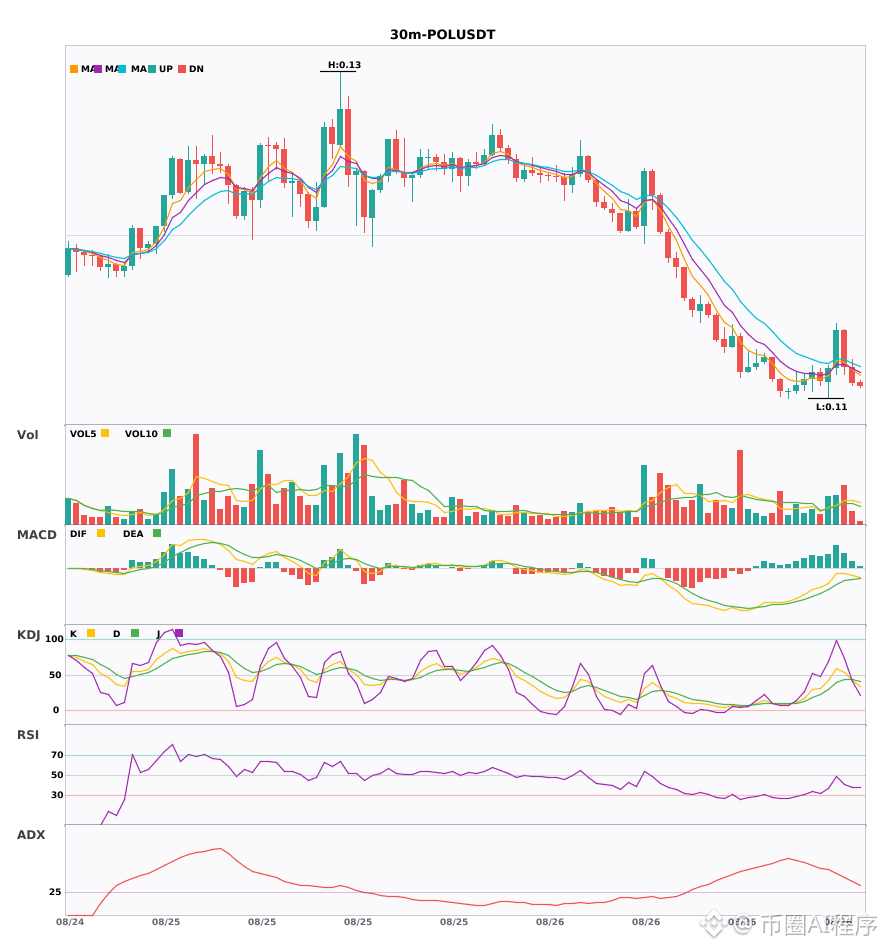Click the 100 axis value in KDJ
This screenshot has height=950, width=885.
(54, 639)
